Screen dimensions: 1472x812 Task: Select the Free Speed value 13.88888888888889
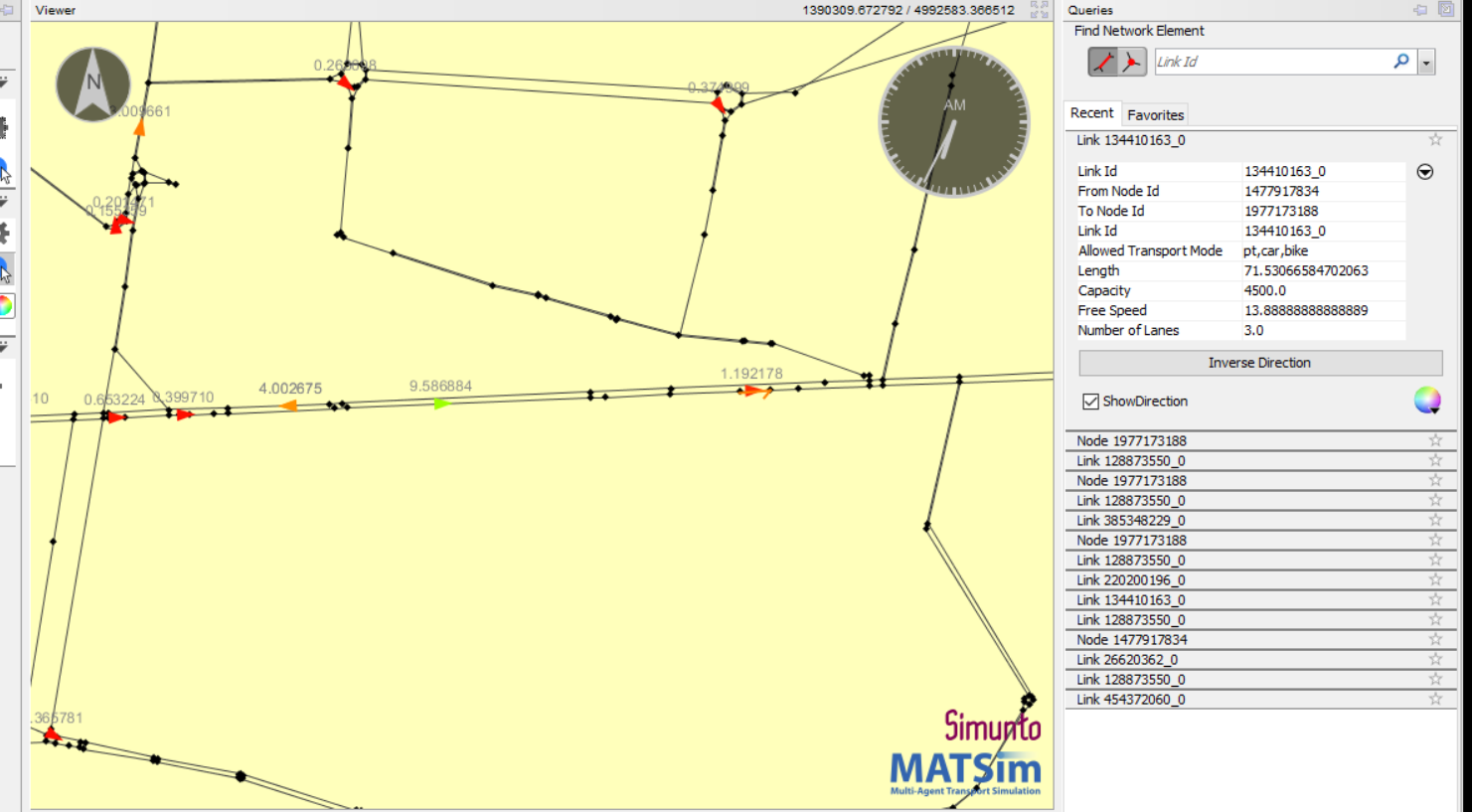(x=1305, y=310)
